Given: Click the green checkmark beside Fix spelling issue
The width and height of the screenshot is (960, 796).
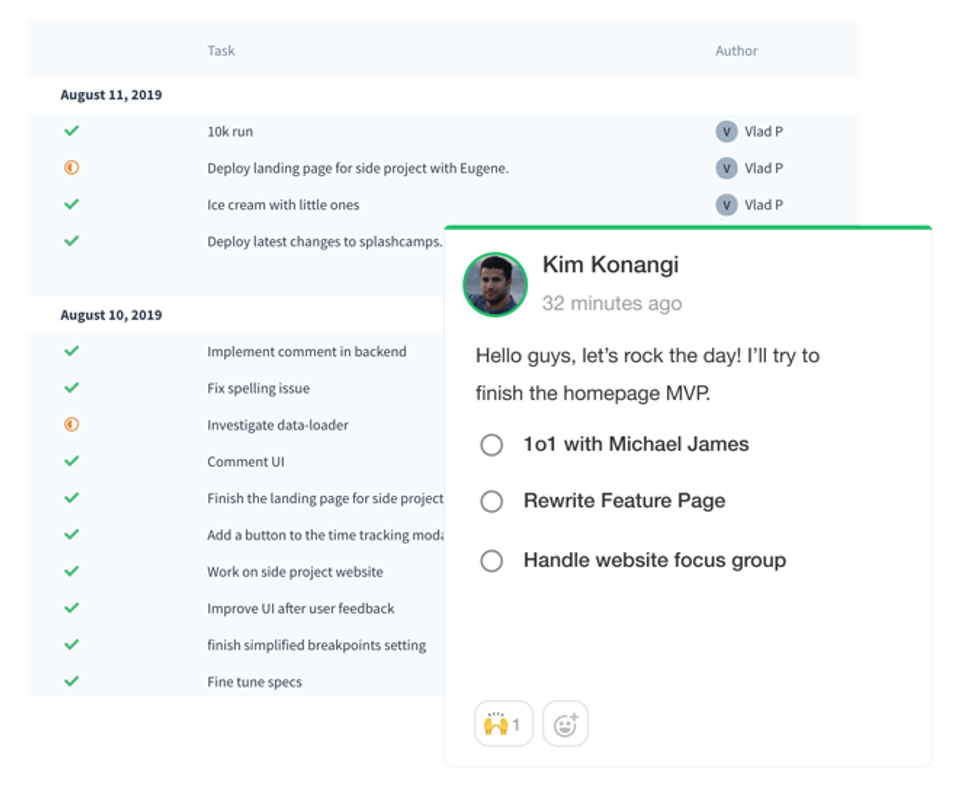Looking at the screenshot, I should point(71,388).
